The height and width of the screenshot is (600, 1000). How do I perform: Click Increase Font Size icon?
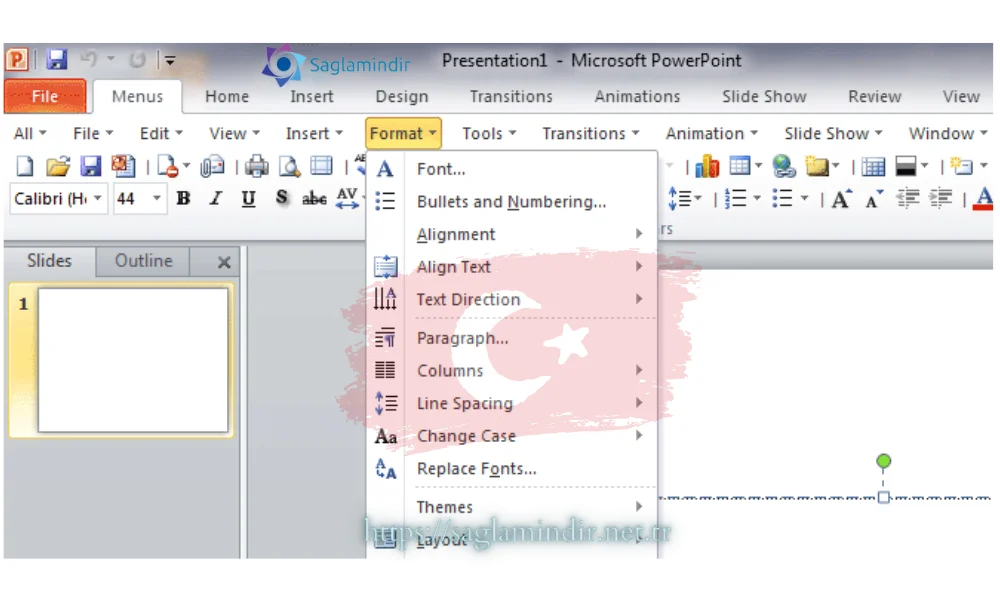point(841,200)
